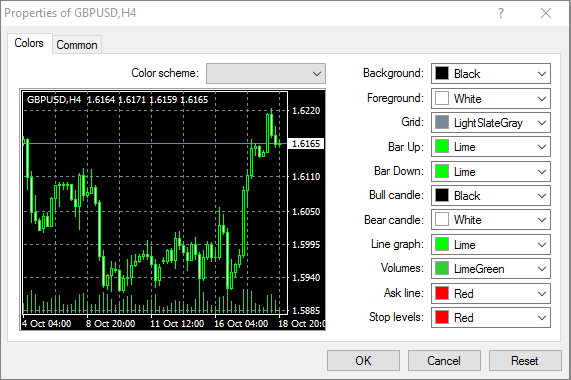571x380 pixels.
Task: Click the Bear candle white color swatch
Action: [442, 220]
